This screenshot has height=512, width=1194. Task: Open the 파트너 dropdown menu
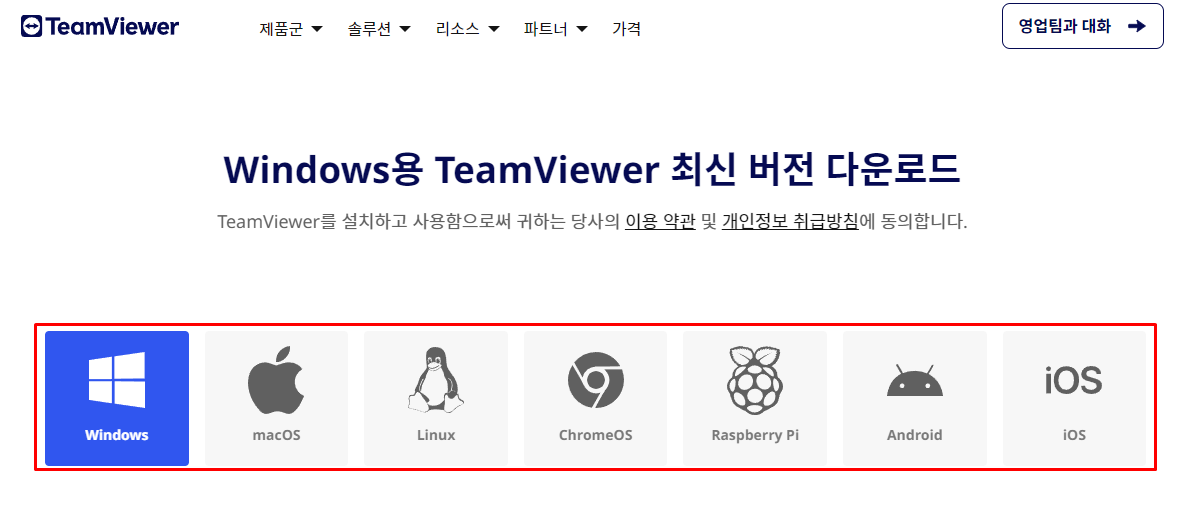556,29
